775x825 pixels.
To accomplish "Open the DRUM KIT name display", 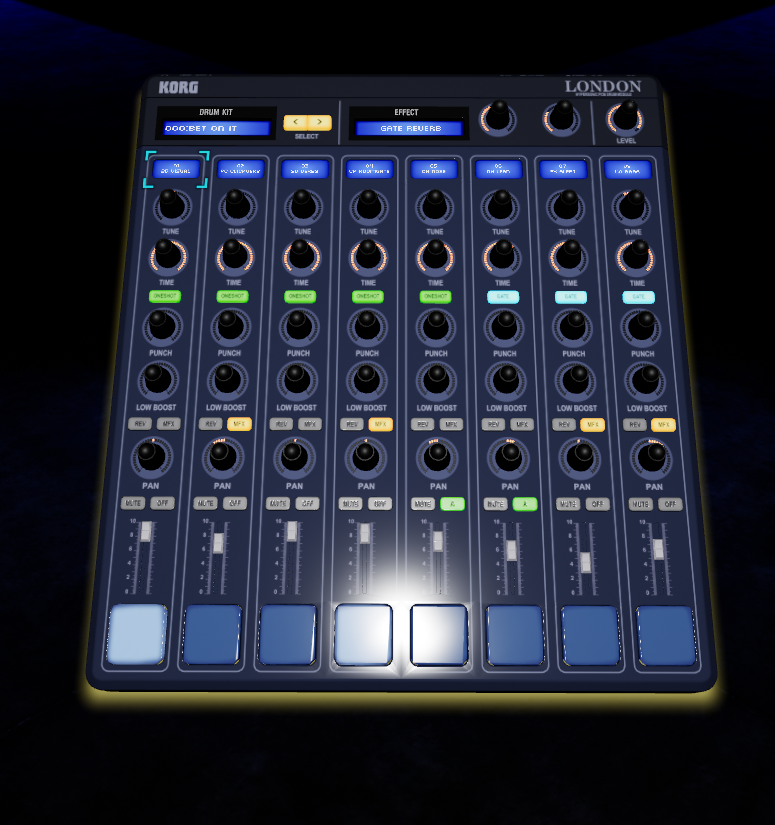I will 217,129.
